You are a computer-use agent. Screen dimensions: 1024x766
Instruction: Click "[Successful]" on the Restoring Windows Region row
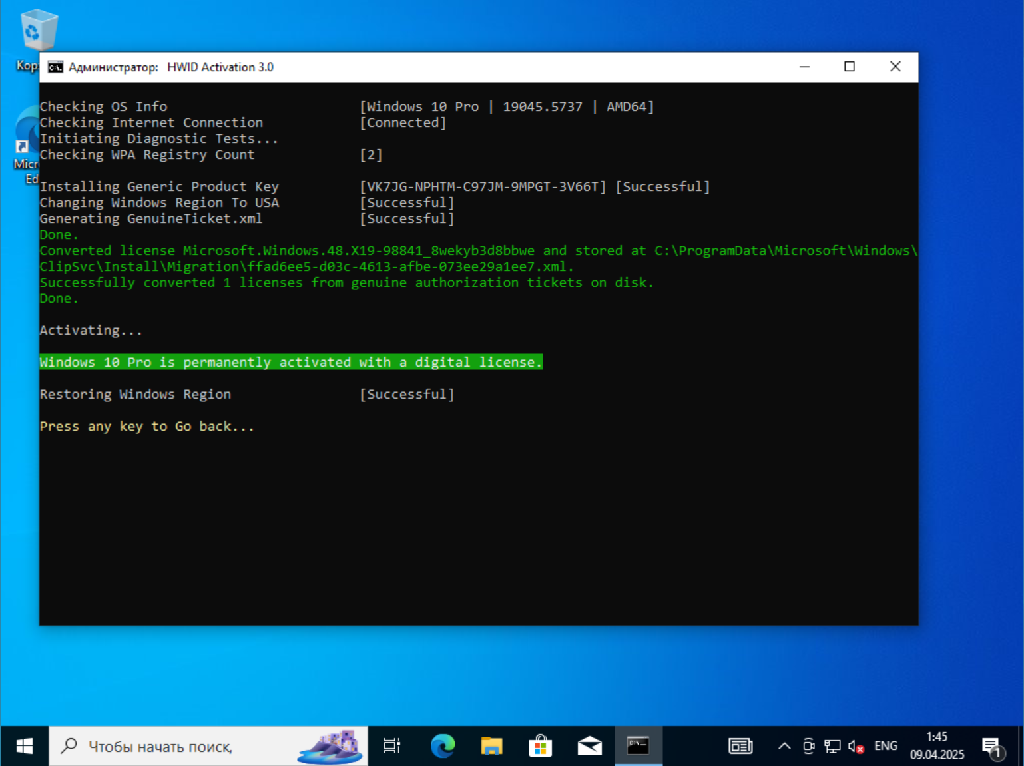click(407, 394)
